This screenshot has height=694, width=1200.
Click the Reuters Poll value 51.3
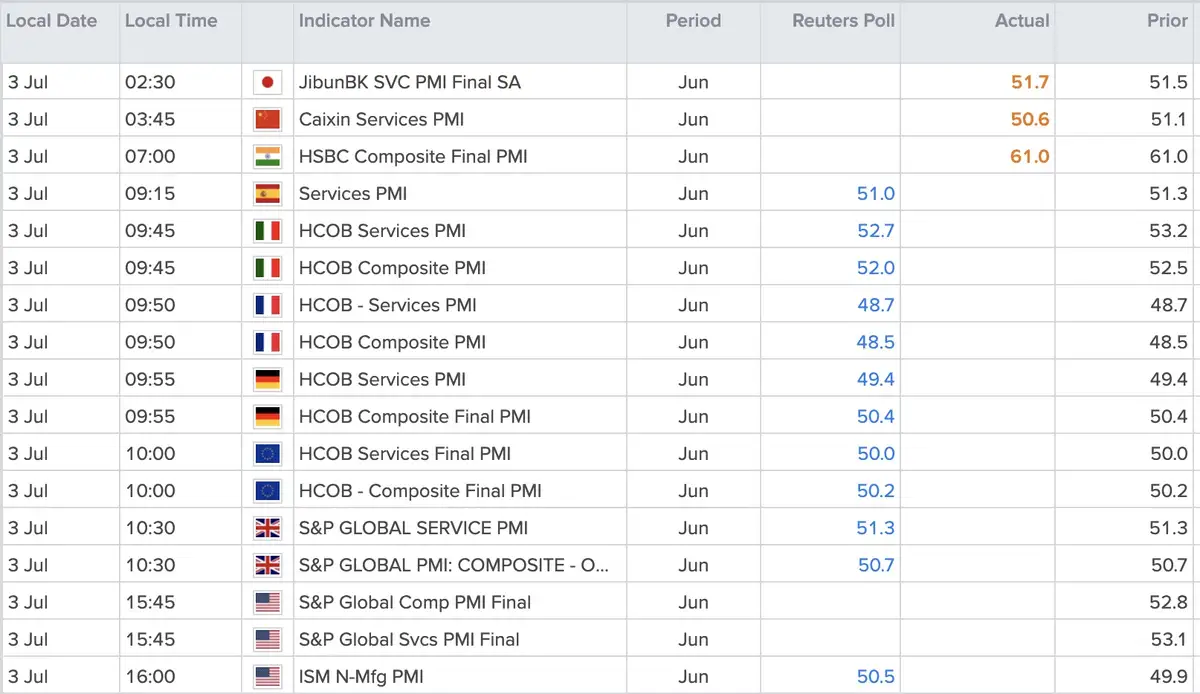tap(876, 527)
